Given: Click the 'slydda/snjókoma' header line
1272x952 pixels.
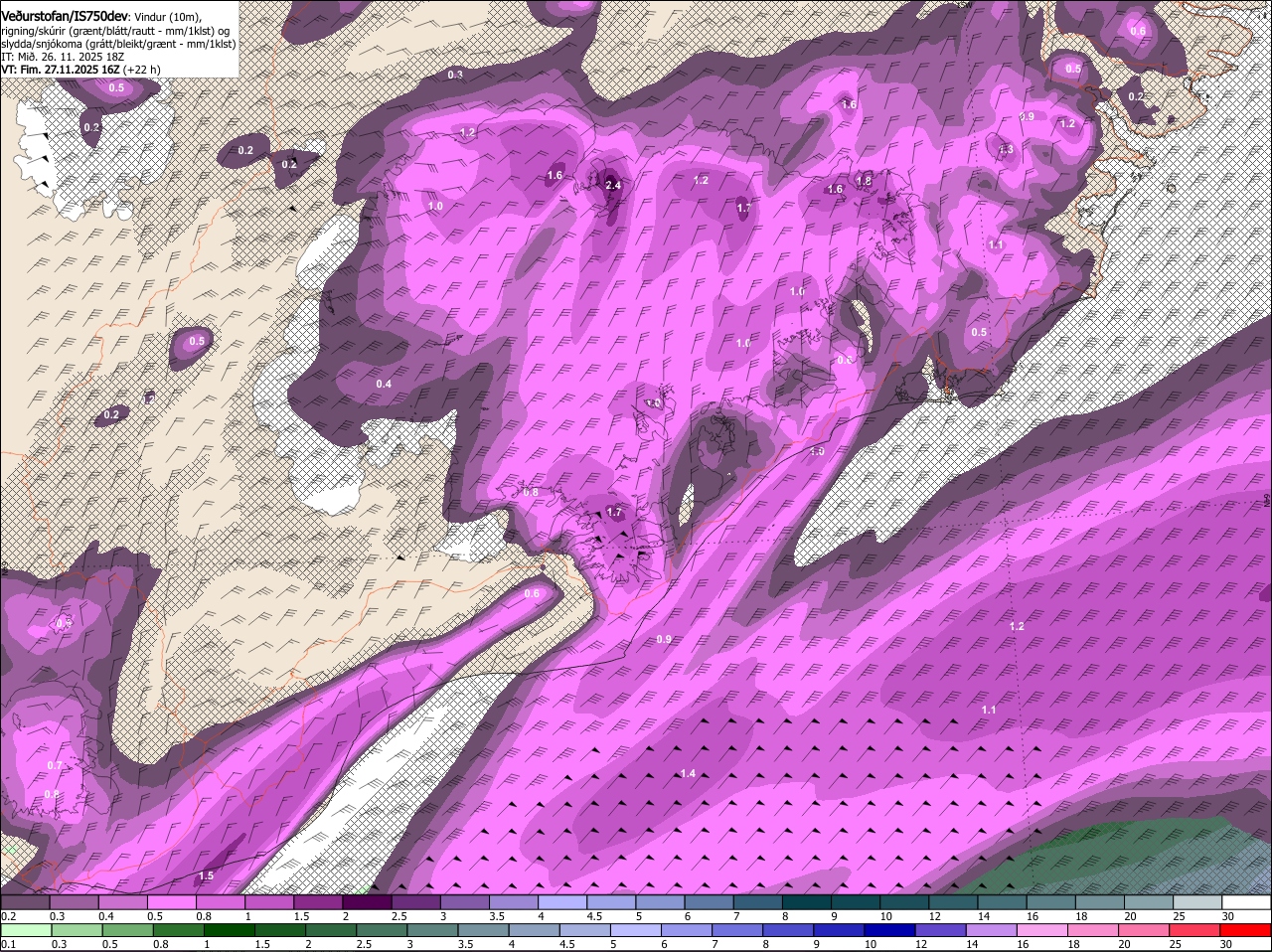Looking at the screenshot, I should click(118, 45).
